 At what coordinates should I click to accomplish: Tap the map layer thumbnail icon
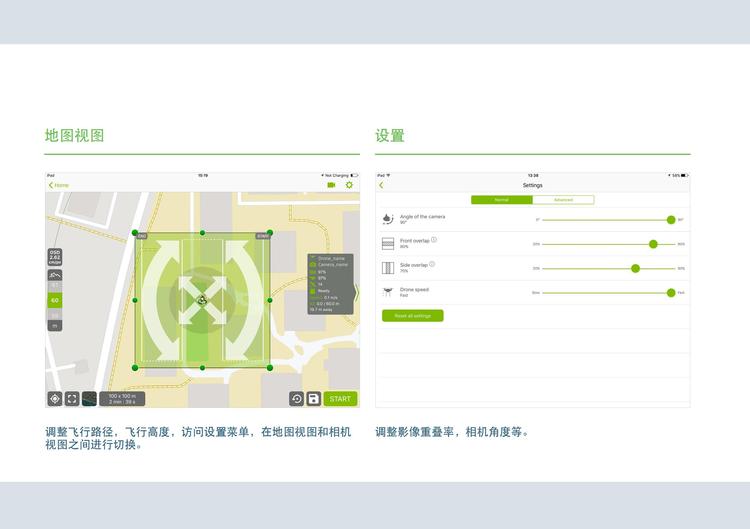[x=89, y=398]
